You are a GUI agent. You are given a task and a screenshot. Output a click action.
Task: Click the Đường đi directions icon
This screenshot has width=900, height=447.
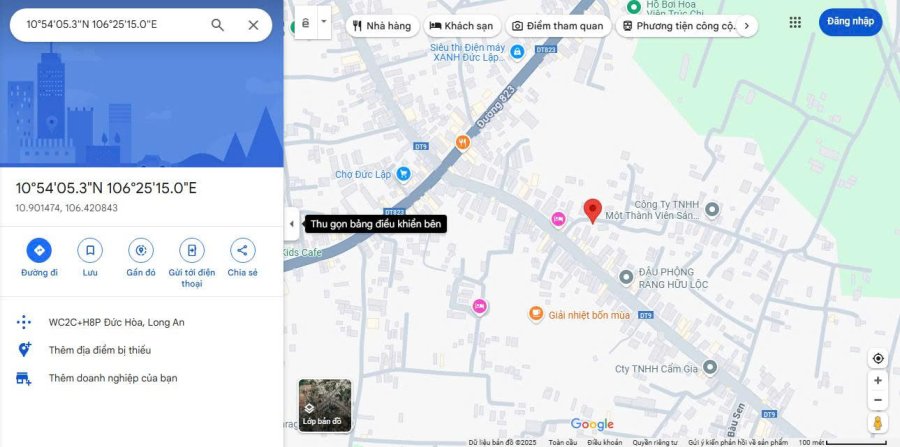point(39,250)
